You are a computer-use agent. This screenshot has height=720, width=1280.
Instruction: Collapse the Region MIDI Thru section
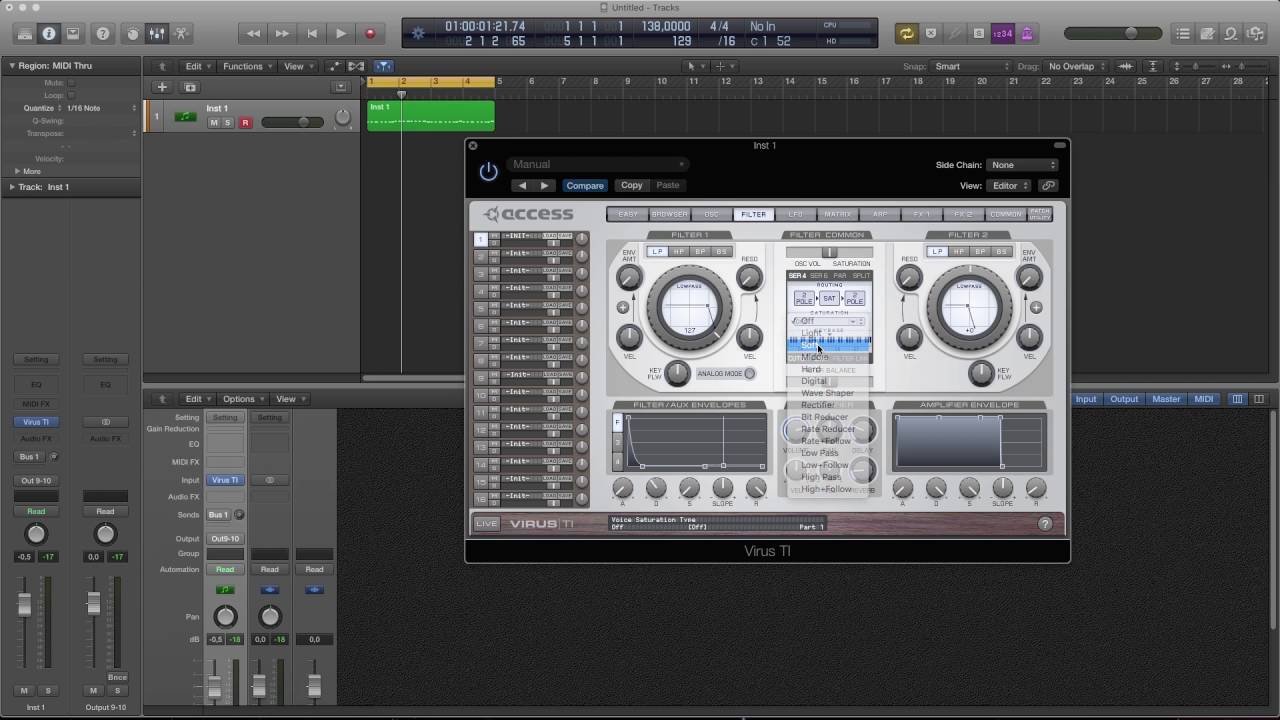point(12,66)
